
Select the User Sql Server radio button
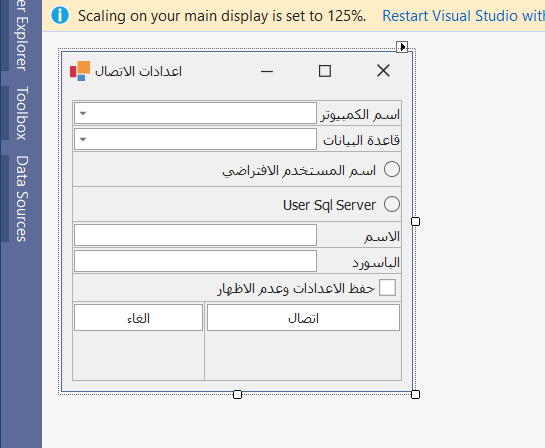tap(392, 204)
